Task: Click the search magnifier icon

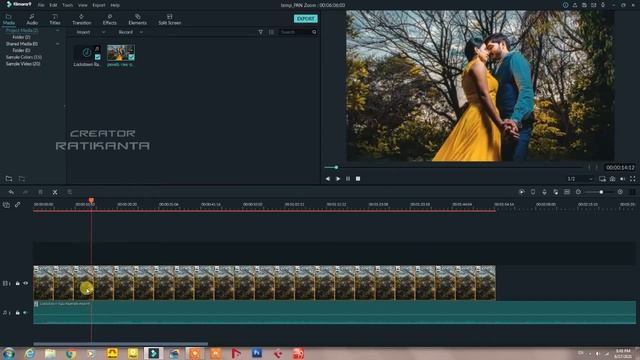Action: pos(314,32)
